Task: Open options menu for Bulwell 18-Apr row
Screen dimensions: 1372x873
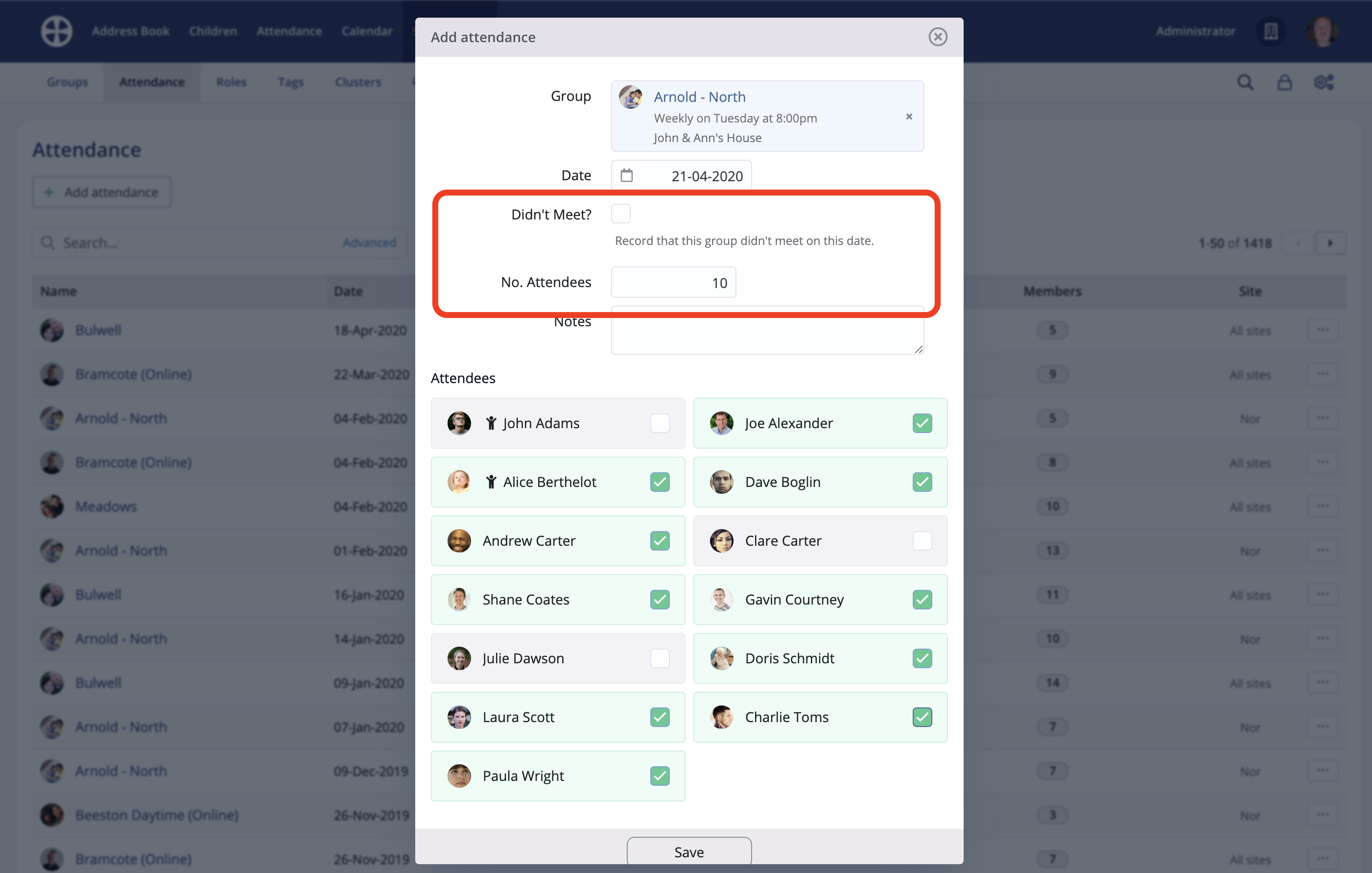Action: coord(1323,330)
